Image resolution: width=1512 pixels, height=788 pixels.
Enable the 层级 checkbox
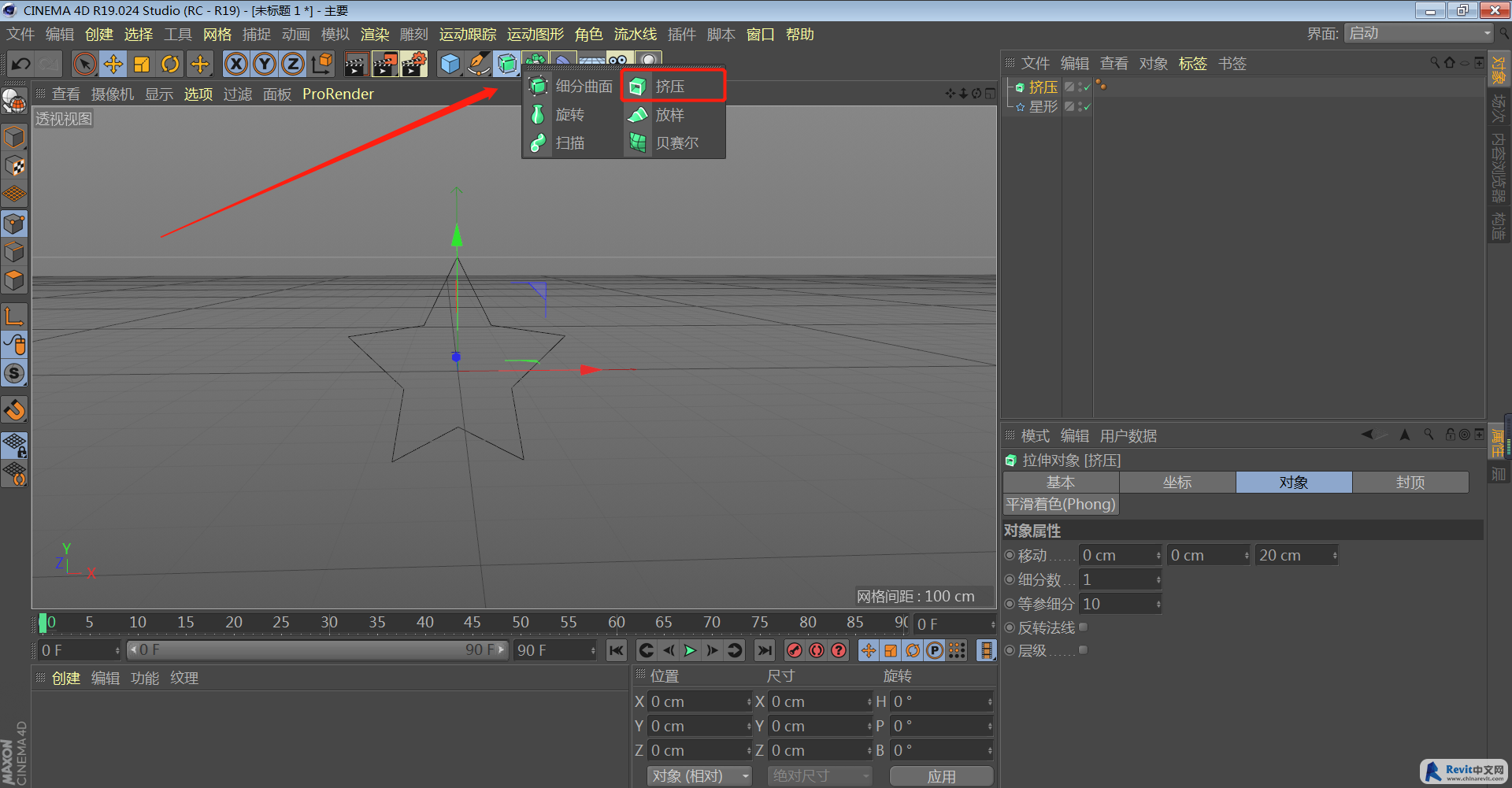(x=1083, y=650)
